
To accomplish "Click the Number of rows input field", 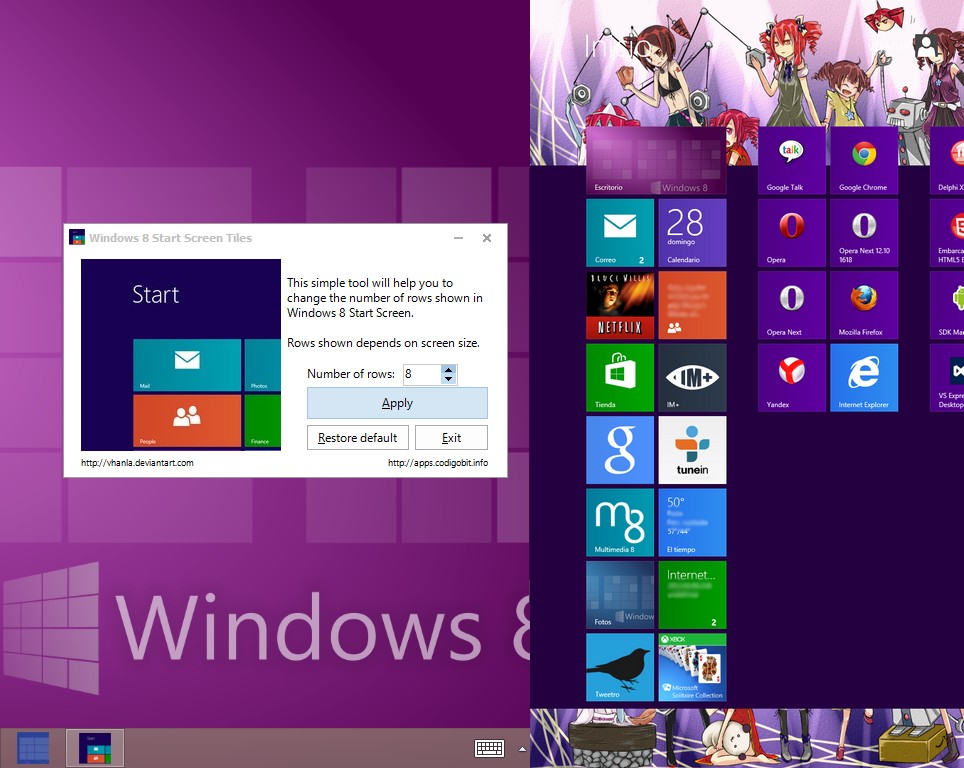I will click(x=422, y=374).
